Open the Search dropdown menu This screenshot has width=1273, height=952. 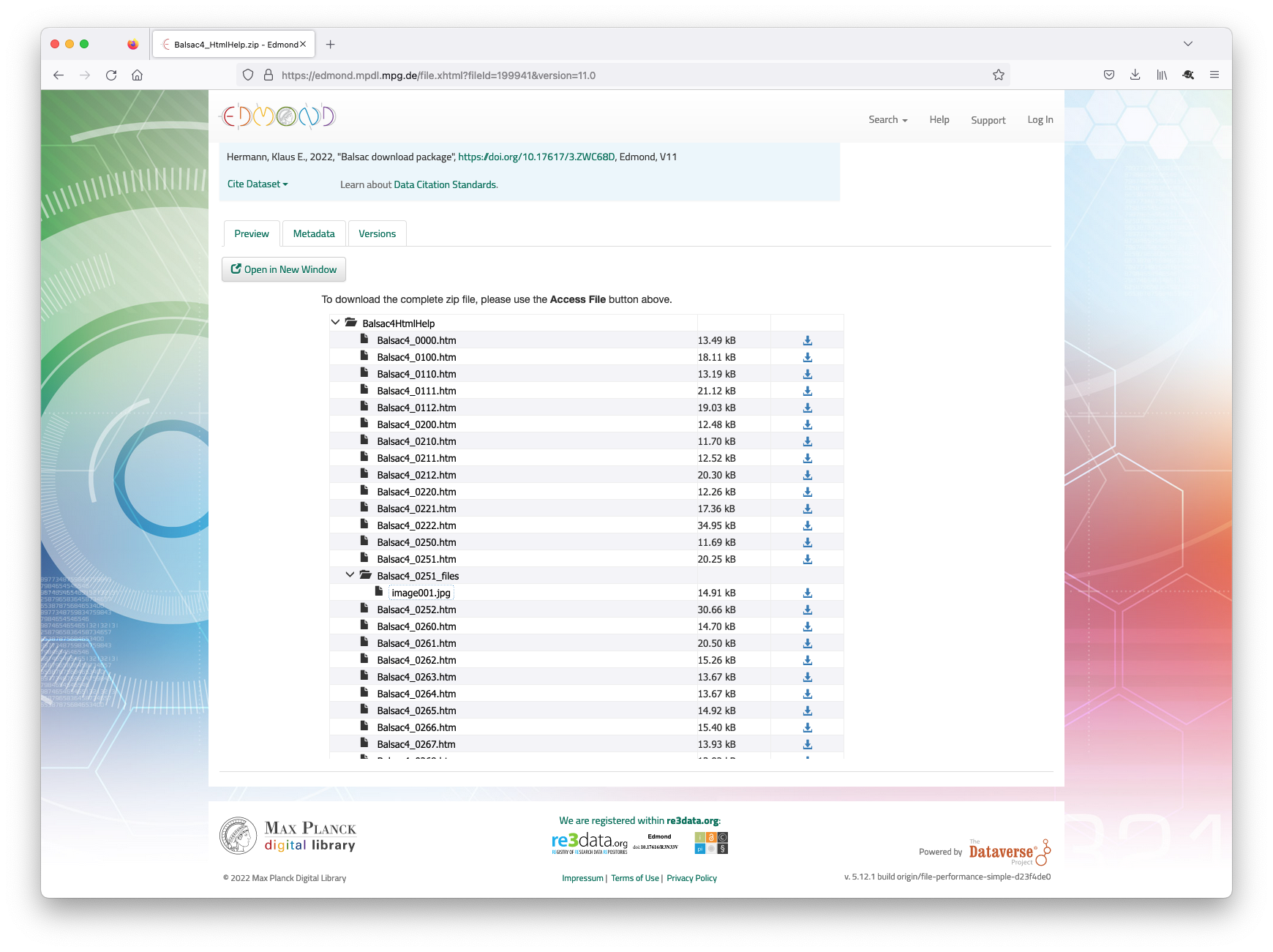[x=887, y=119]
